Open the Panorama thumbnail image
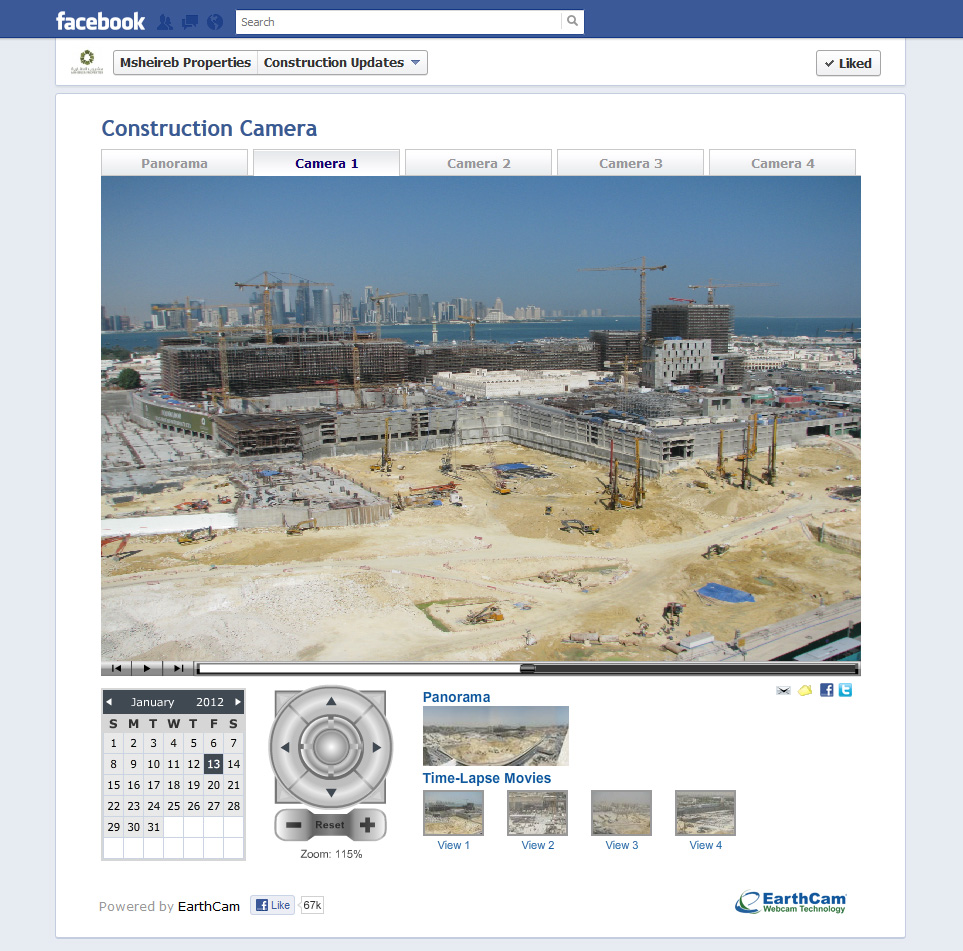Screen dimensions: 963x951 pyautogui.click(x=496, y=736)
